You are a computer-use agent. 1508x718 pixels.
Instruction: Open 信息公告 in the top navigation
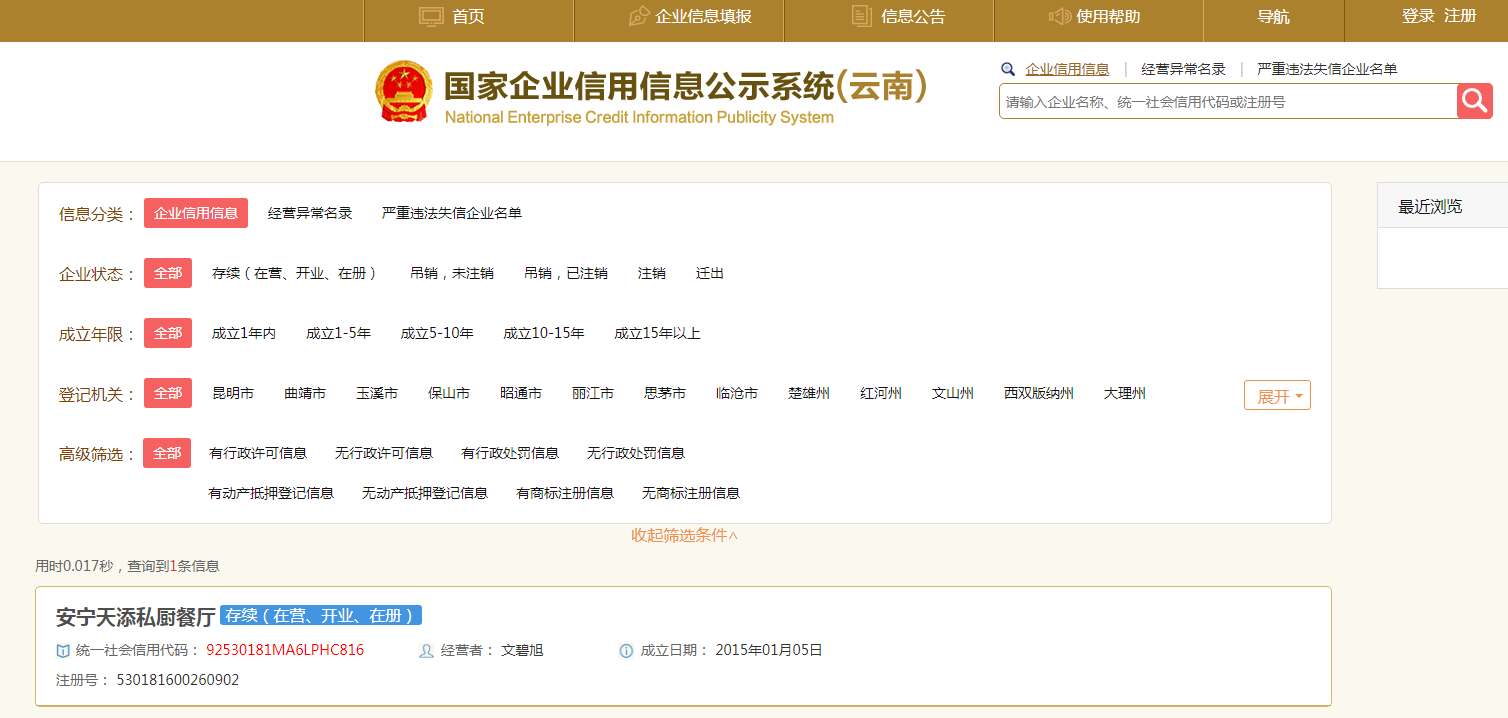coord(913,17)
